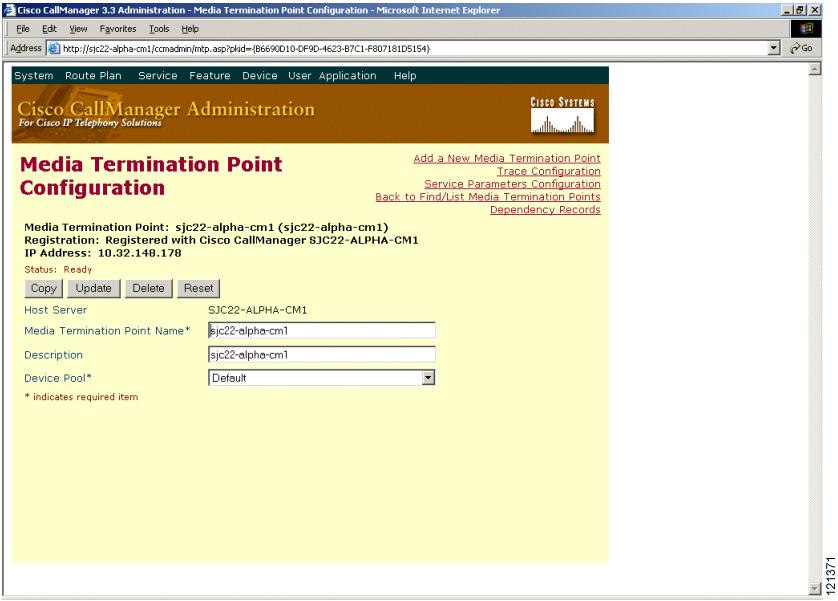The height and width of the screenshot is (601, 838).
Task: Click the Host Server value SJC22-ALPHA-CM1
Action: pos(258,310)
